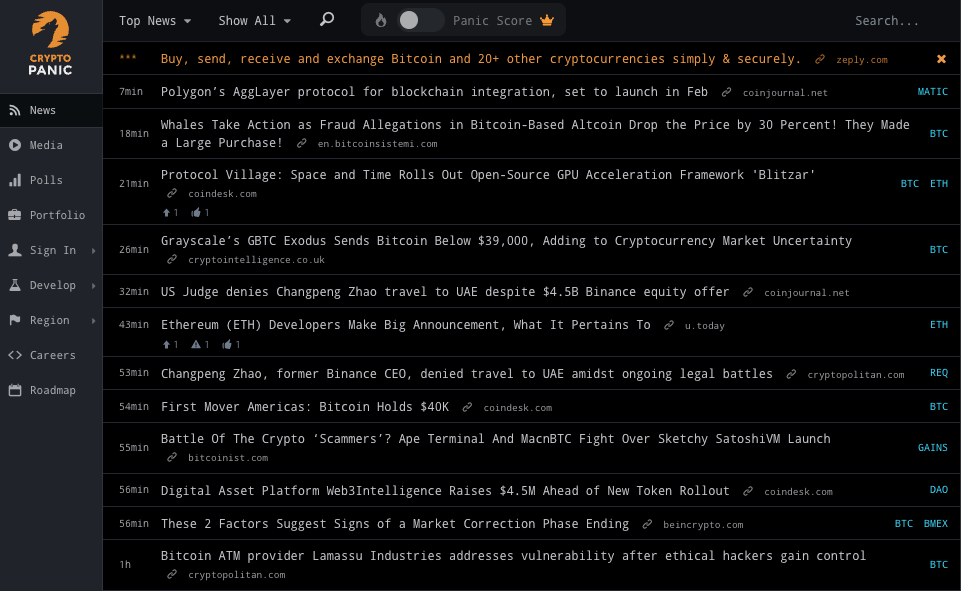
Task: Focus the Search input field
Action: click(x=887, y=21)
